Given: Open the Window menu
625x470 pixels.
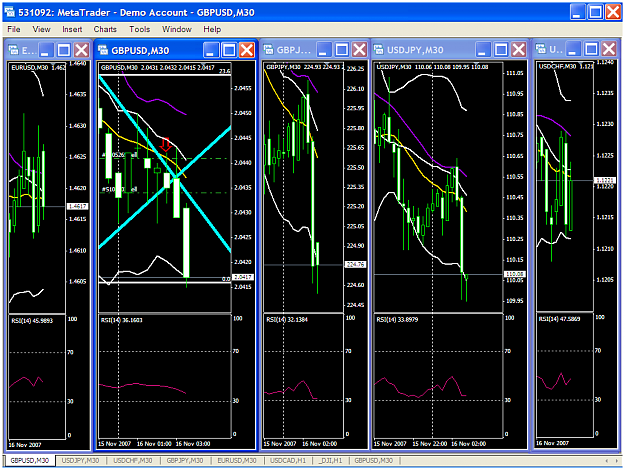Looking at the screenshot, I should coord(177,29).
